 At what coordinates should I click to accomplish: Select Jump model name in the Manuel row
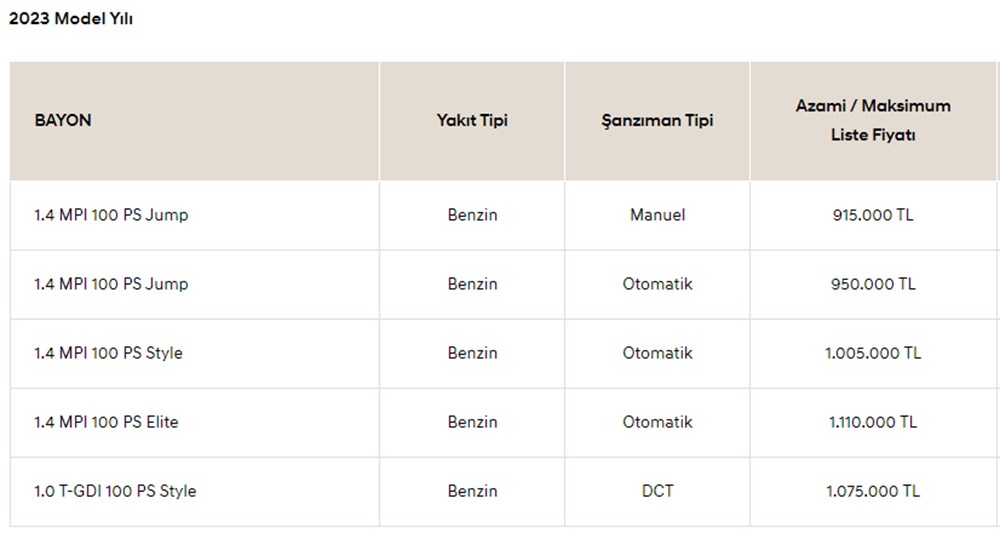pos(111,215)
